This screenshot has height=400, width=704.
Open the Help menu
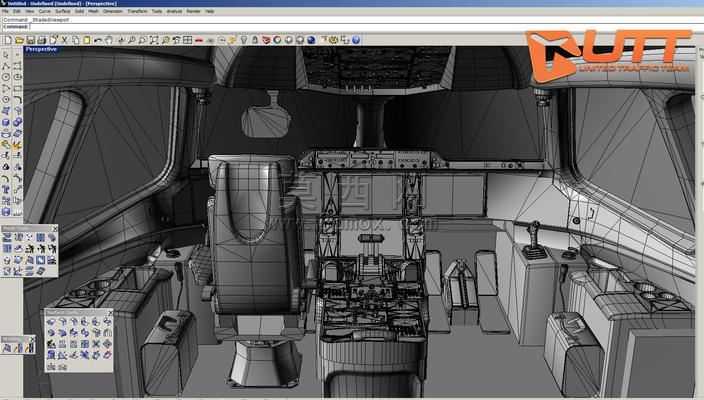209,11
